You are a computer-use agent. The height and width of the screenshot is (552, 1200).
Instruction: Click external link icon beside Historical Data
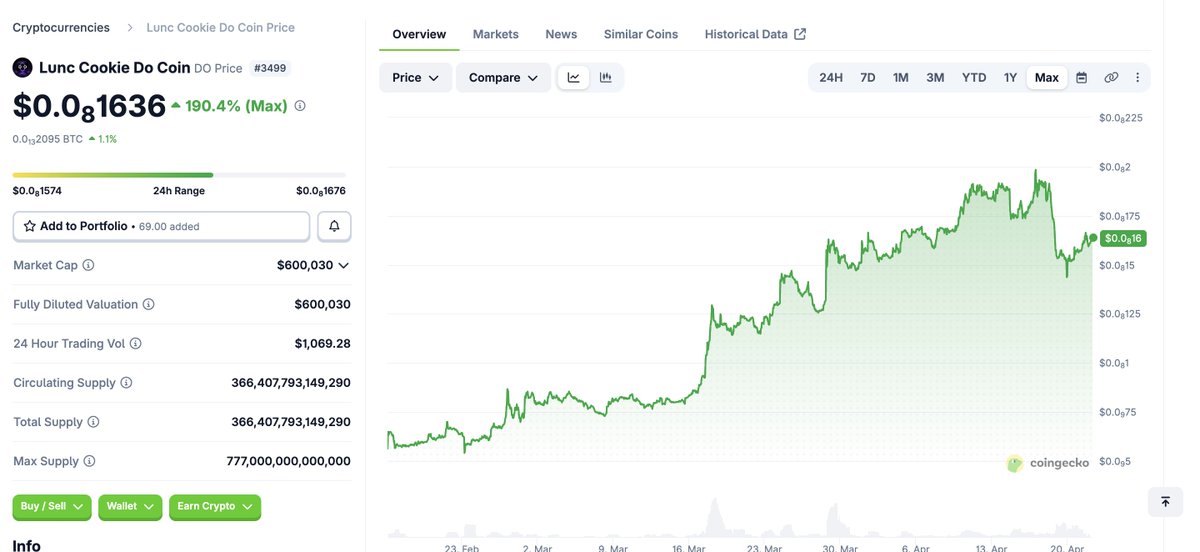click(800, 34)
